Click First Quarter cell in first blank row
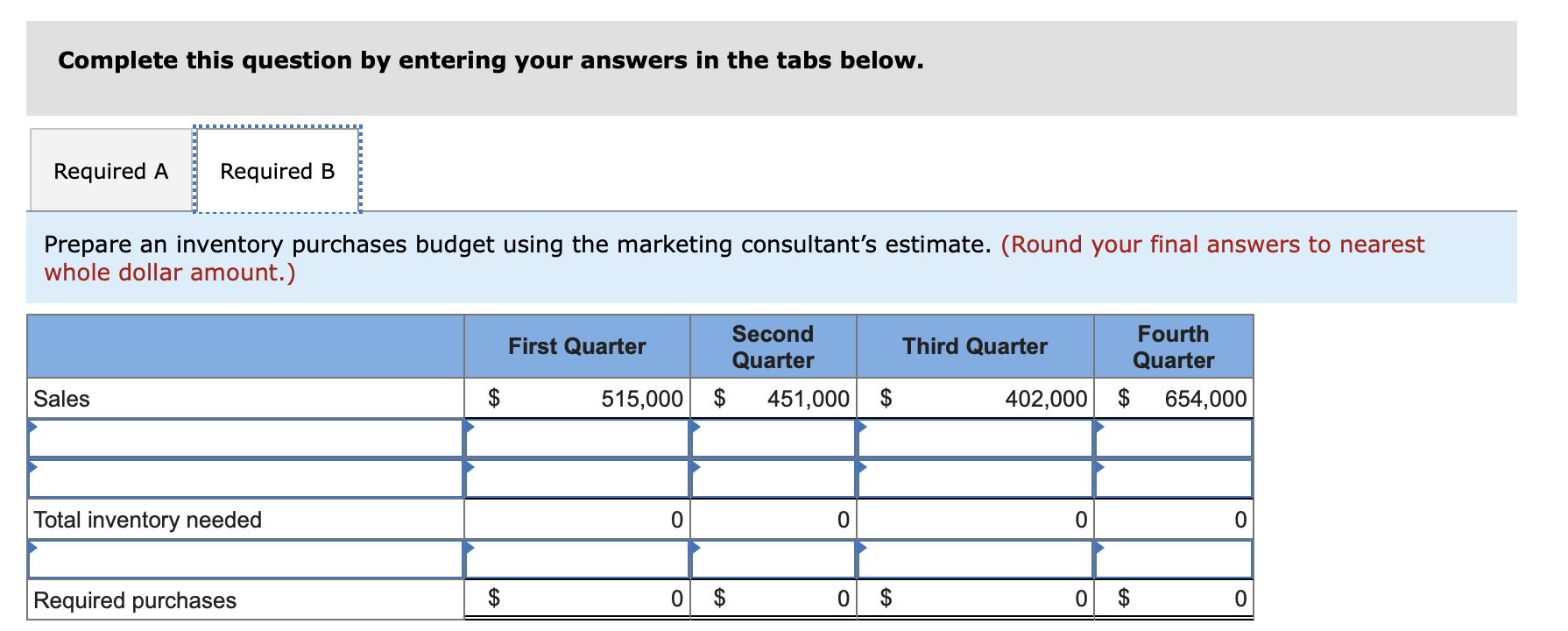Screen dimensions: 1568x631 (577, 438)
